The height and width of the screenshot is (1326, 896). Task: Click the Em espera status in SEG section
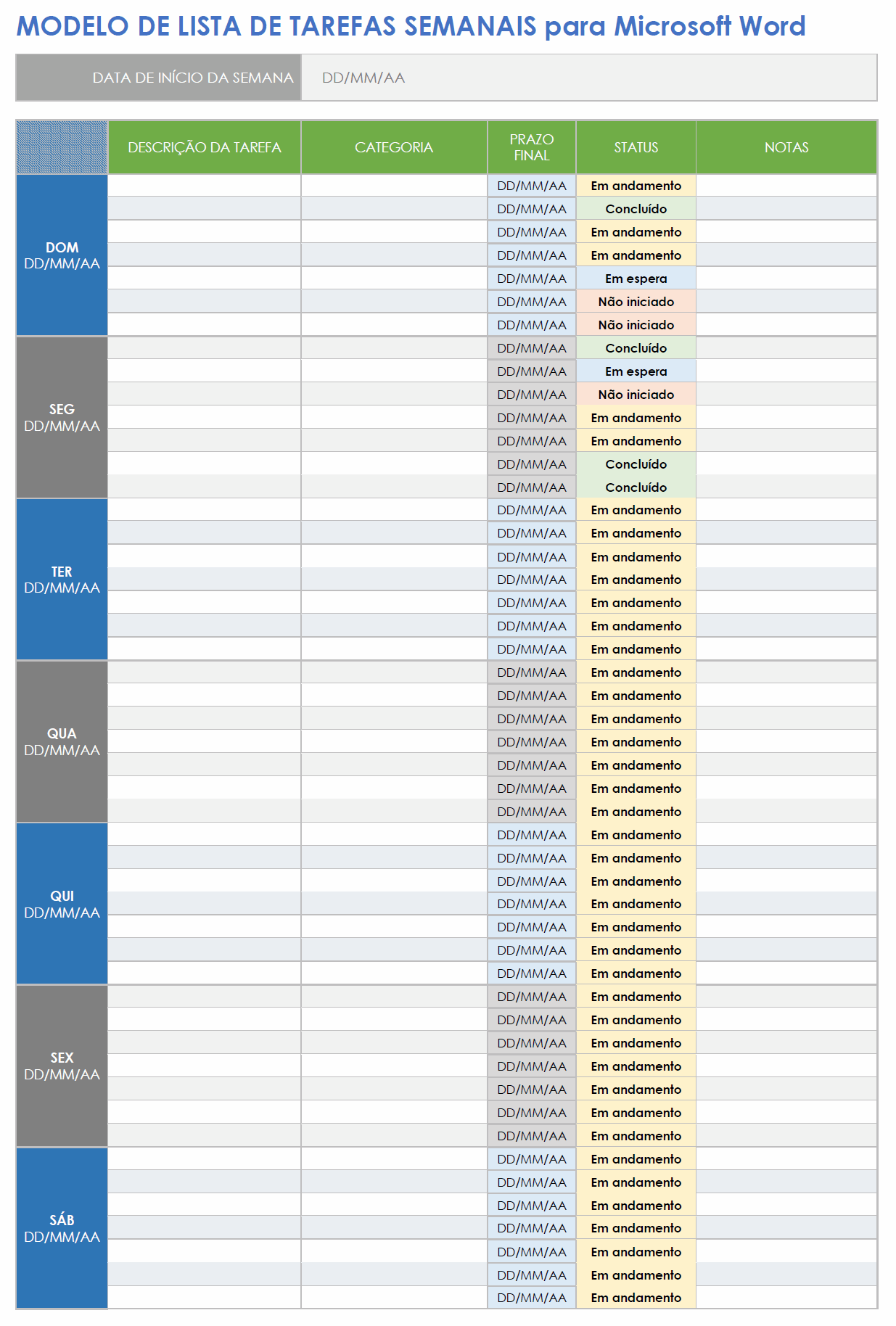[636, 371]
